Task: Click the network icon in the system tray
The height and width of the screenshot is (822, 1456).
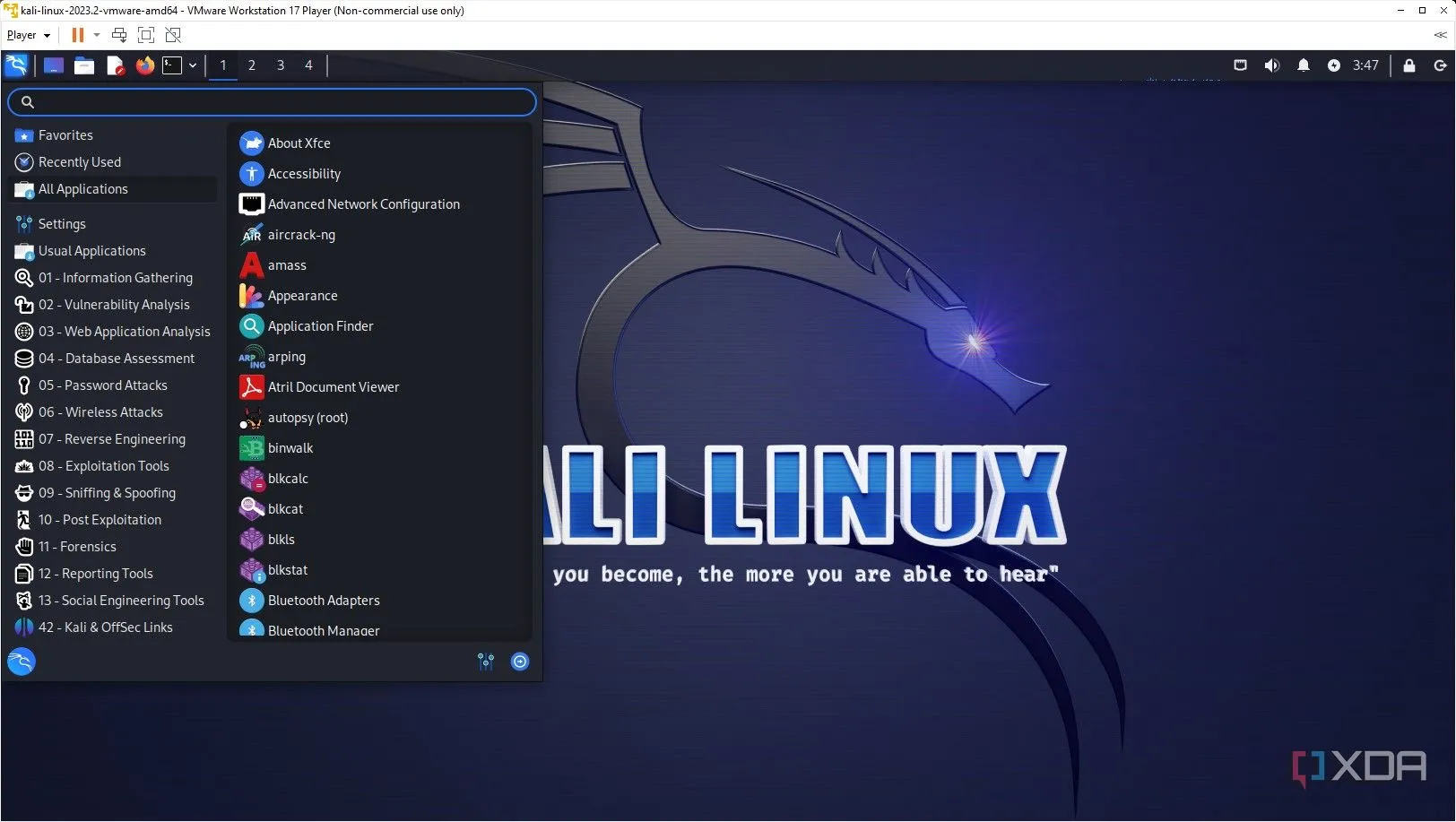Action: click(x=1240, y=65)
